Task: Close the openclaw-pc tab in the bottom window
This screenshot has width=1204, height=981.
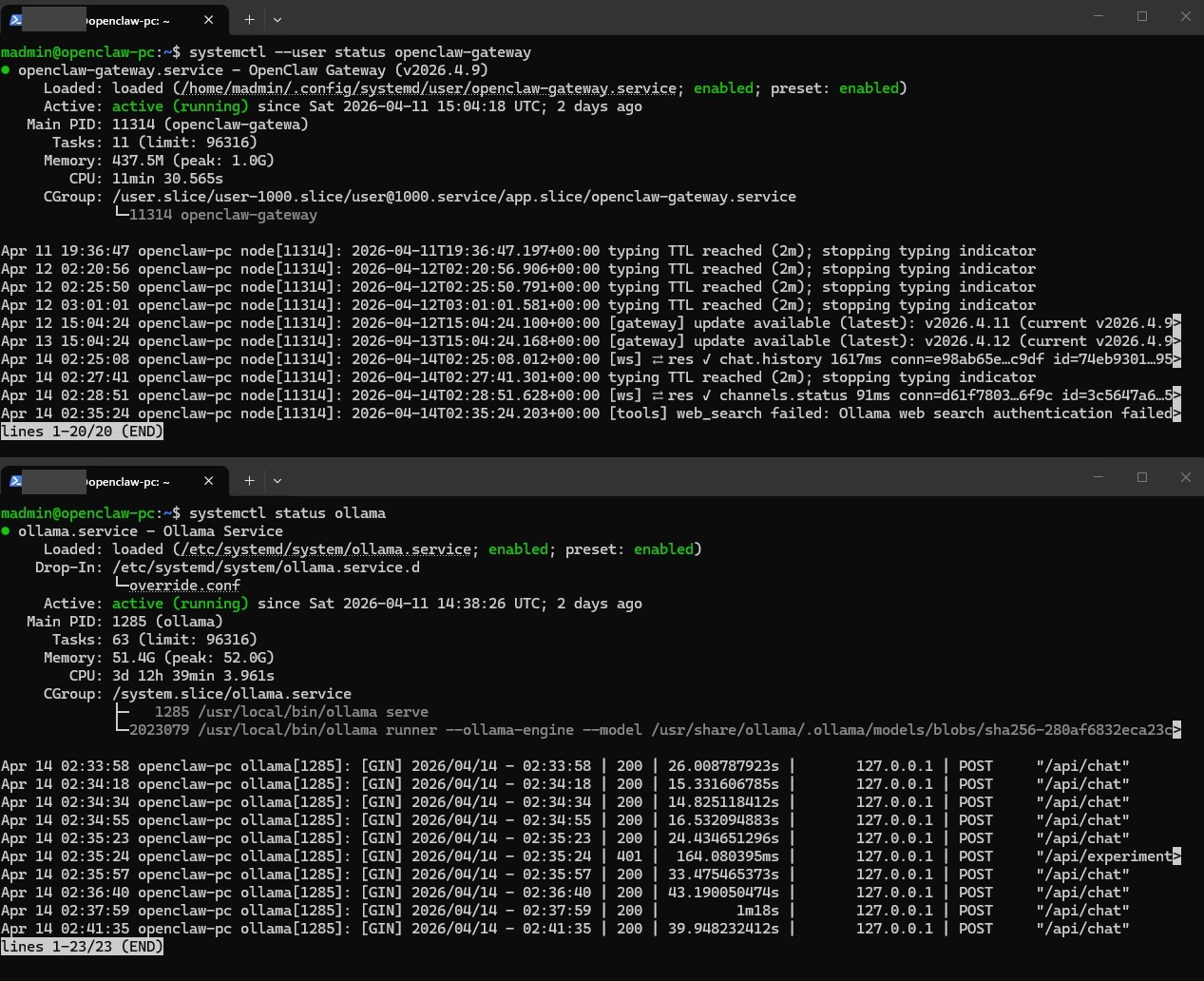Action: point(207,481)
